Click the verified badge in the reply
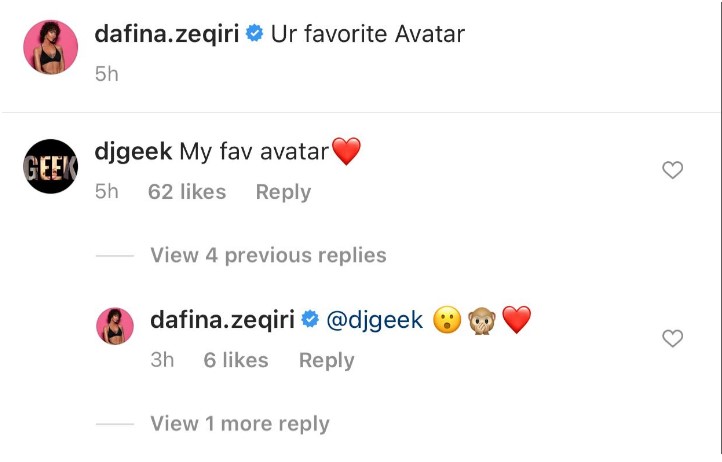Screen dimensions: 722x462 pyautogui.click(x=310, y=321)
